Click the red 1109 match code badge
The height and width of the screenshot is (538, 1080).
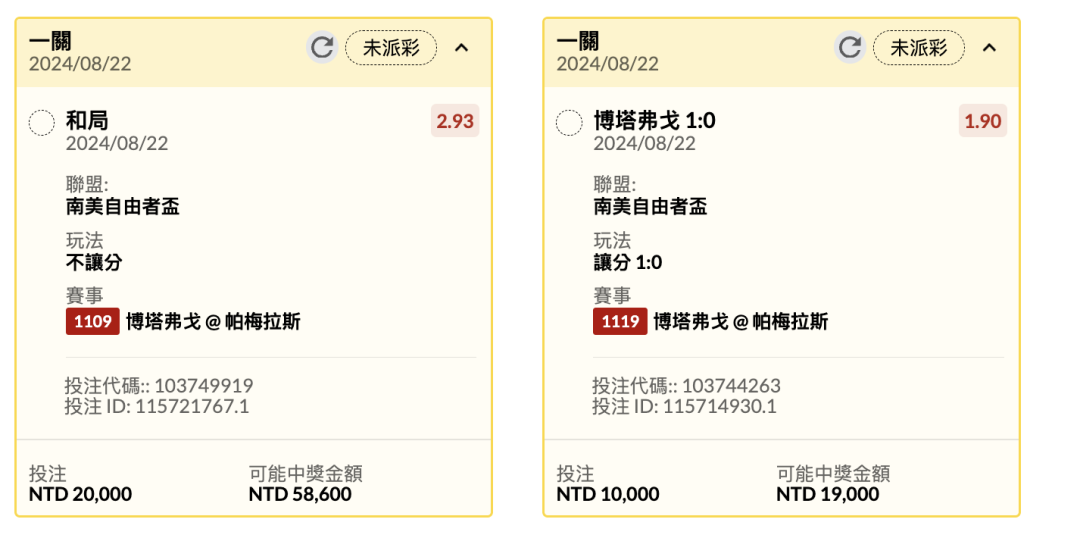tap(93, 322)
